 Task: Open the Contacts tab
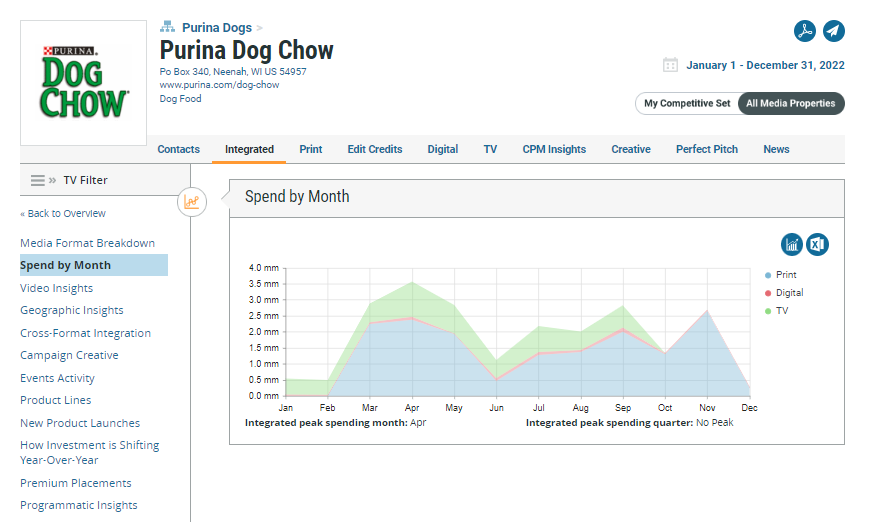click(x=178, y=149)
